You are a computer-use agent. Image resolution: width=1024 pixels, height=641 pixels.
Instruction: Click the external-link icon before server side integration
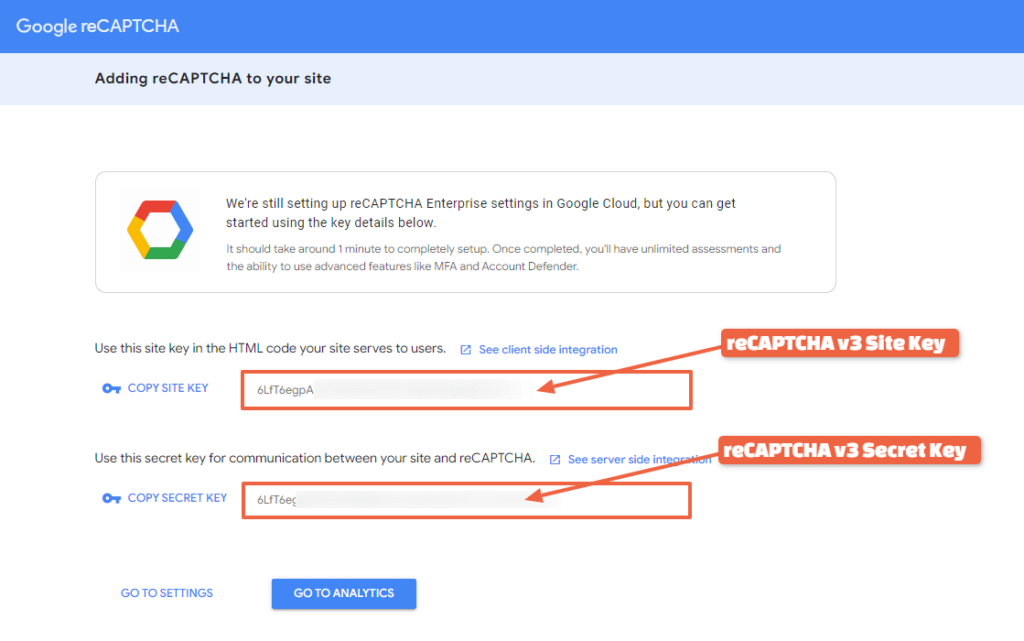(555, 459)
